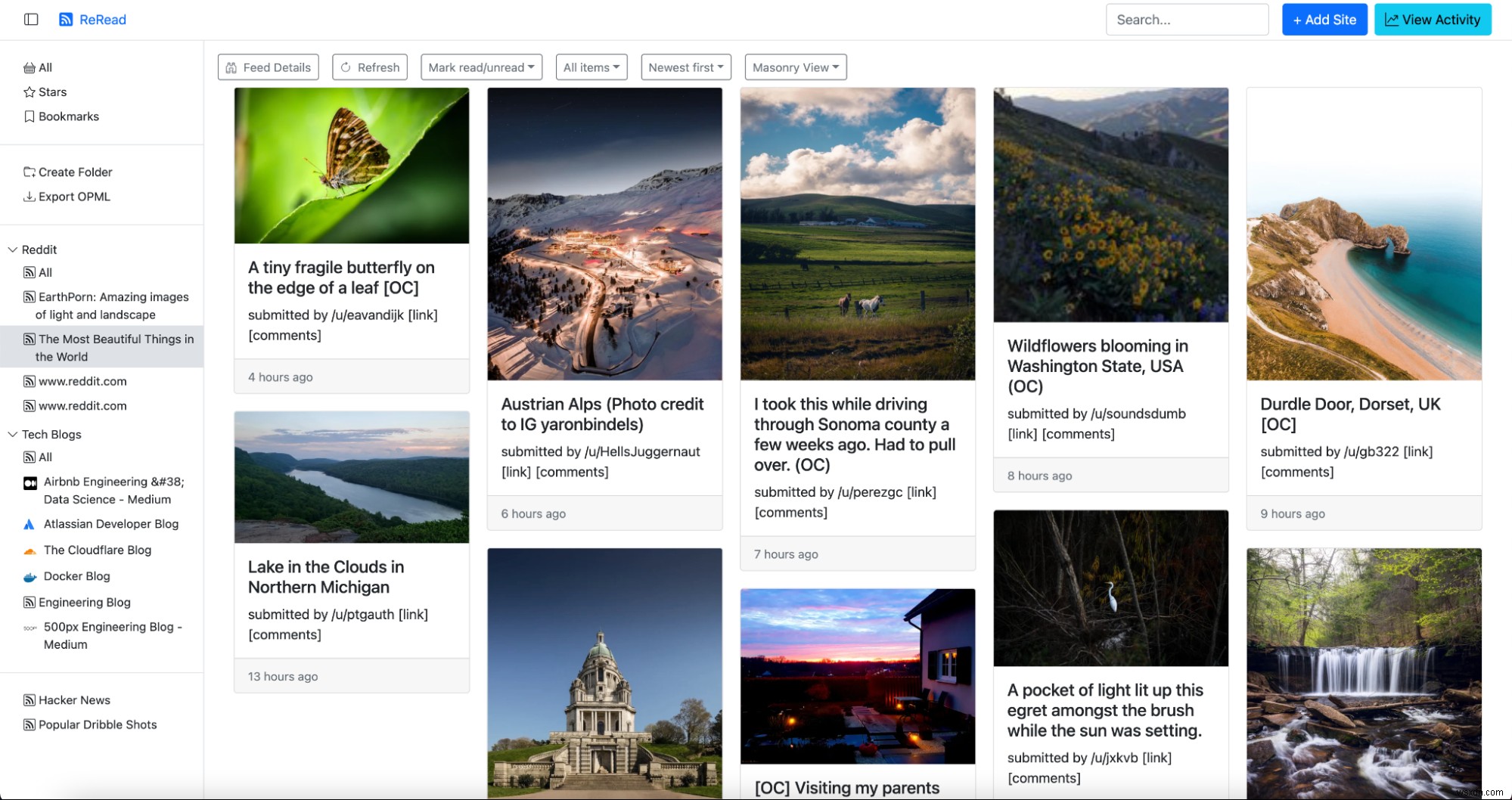The image size is (1512, 800).
Task: Click the RSS icon beside Tech Blogs All
Action: 29,457
